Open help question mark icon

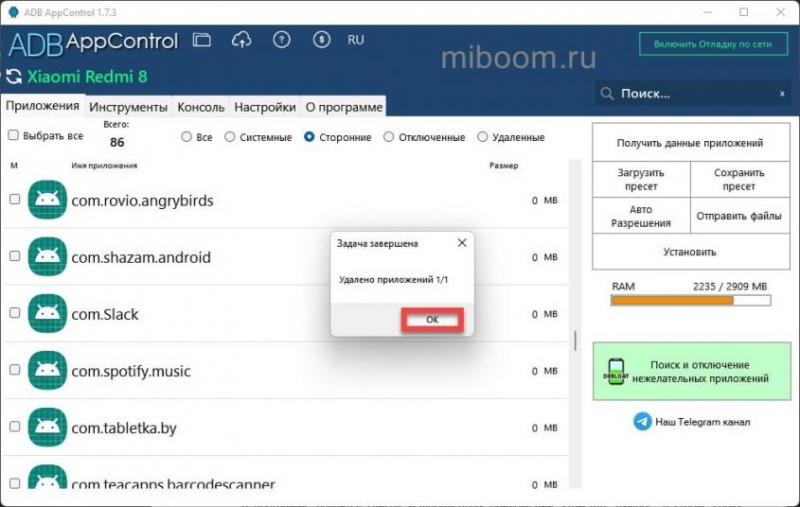281,39
